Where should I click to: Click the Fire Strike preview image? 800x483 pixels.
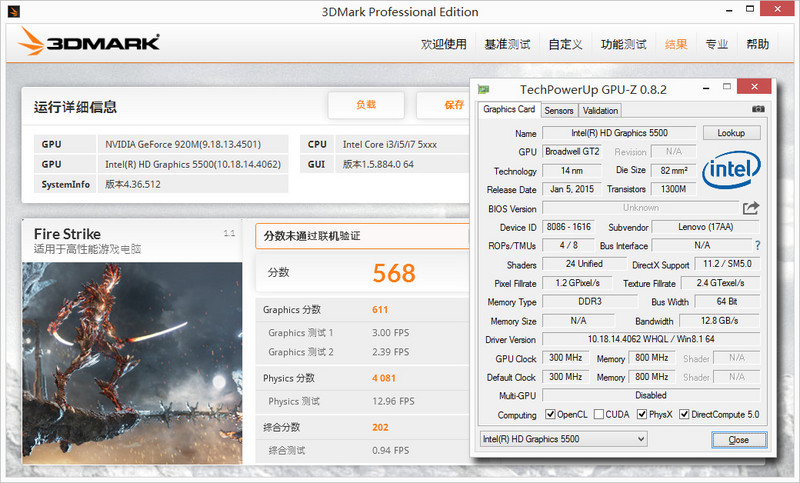(132, 363)
